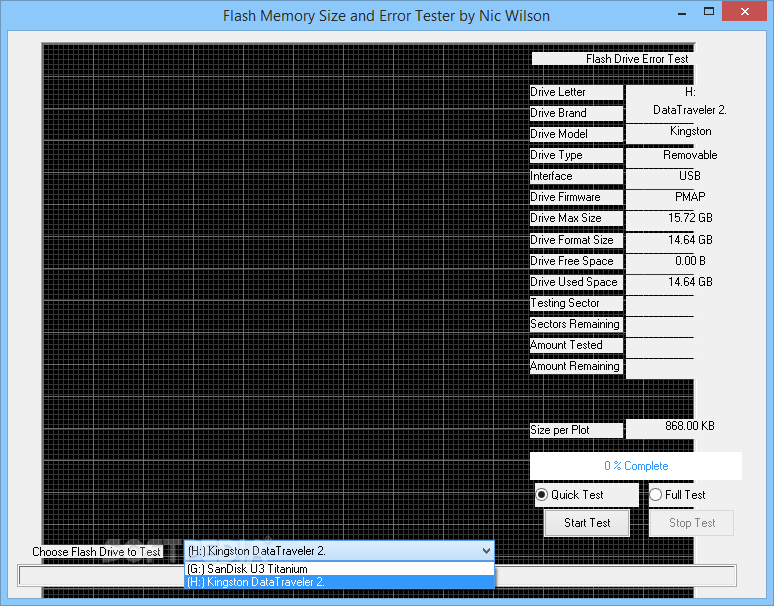This screenshot has width=774, height=606.
Task: Maximize the Flash Memory Tester window
Action: pyautogui.click(x=709, y=11)
